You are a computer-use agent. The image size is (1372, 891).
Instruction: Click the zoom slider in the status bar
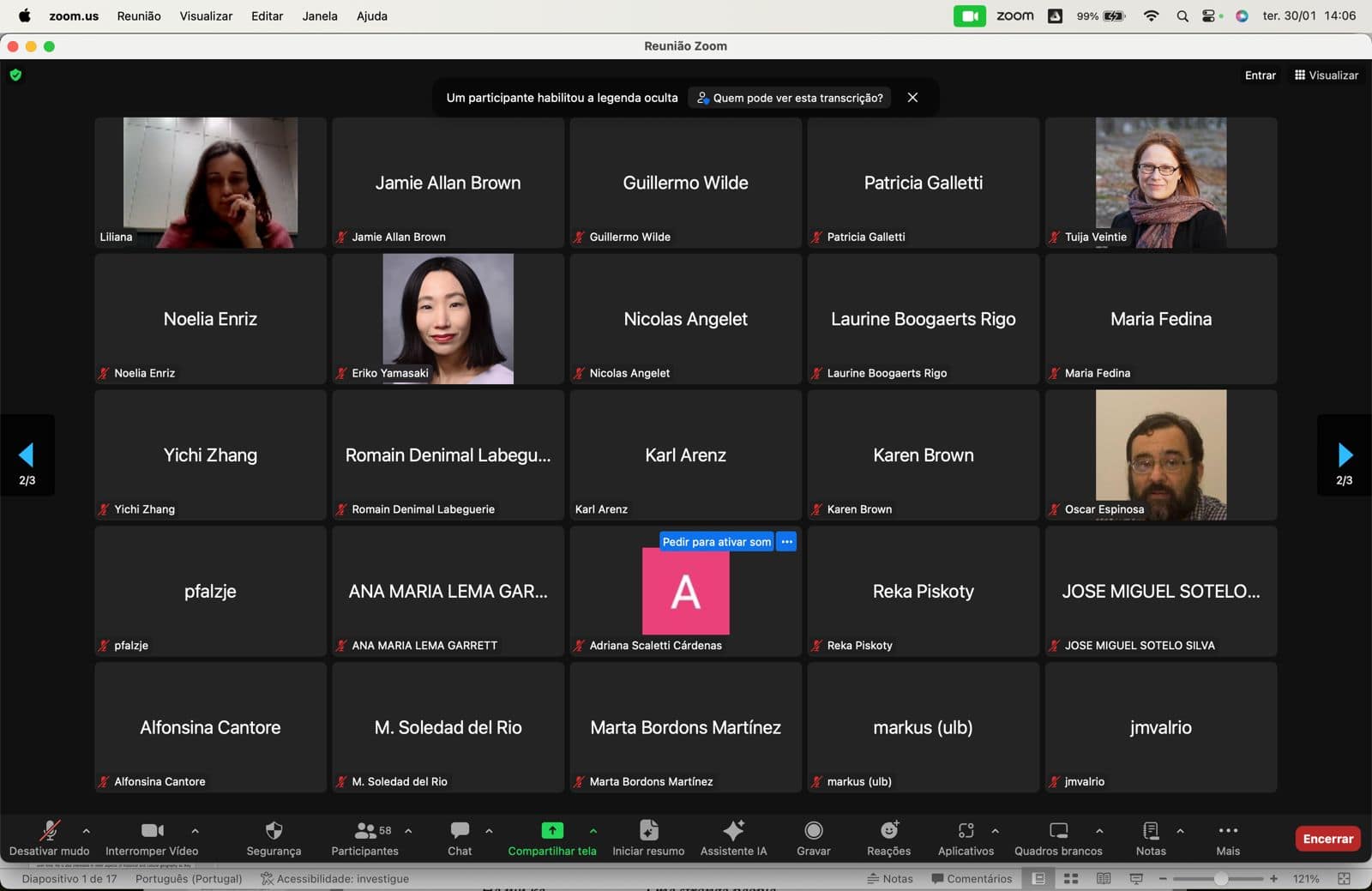[x=1220, y=879]
